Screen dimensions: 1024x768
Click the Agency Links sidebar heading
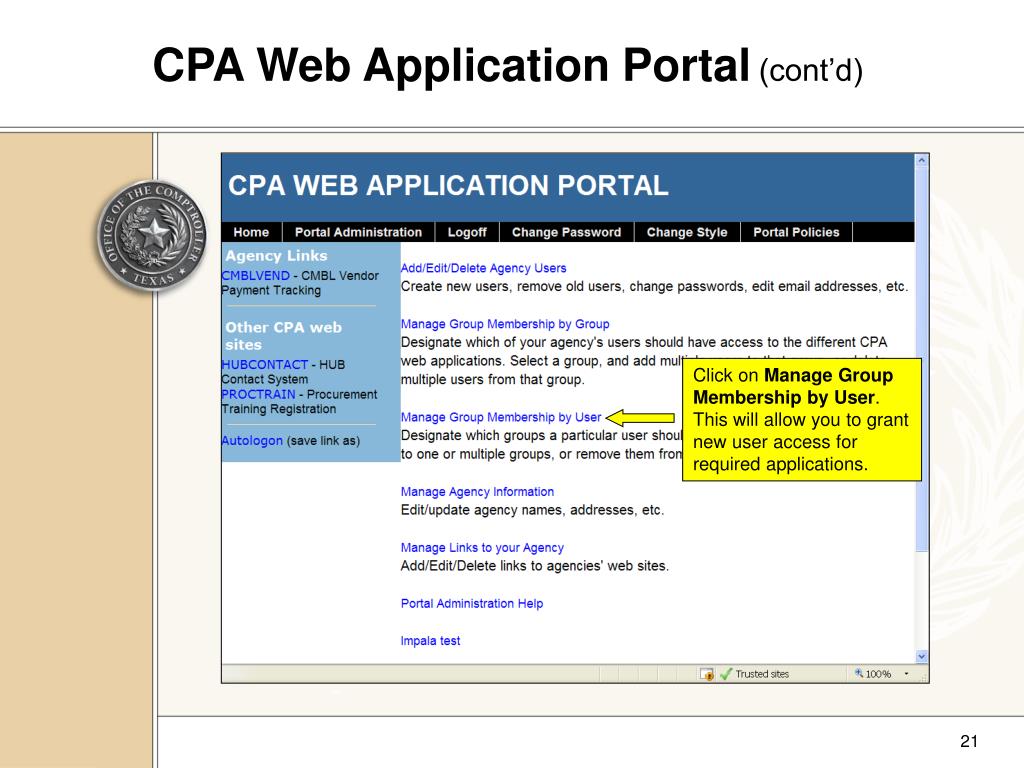(x=276, y=256)
